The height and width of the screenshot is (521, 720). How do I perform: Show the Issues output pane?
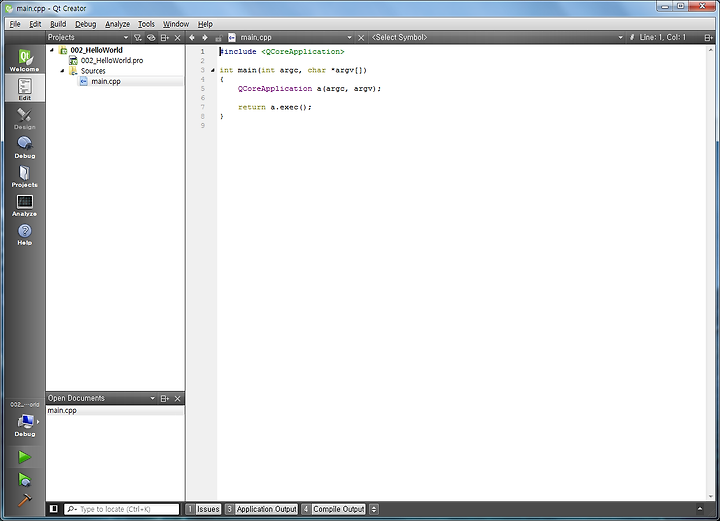pos(203,509)
